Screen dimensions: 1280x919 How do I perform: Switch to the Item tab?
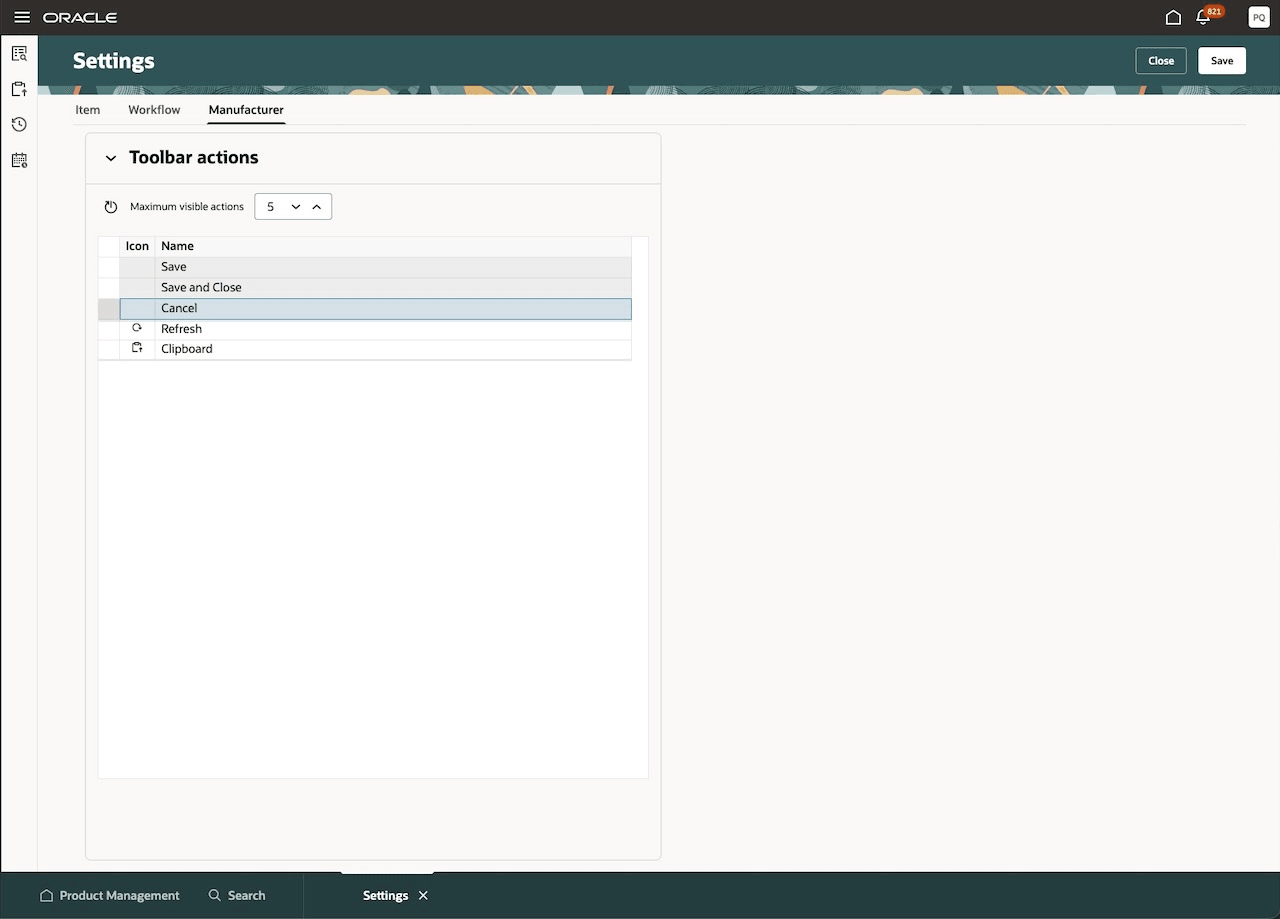[x=88, y=110]
